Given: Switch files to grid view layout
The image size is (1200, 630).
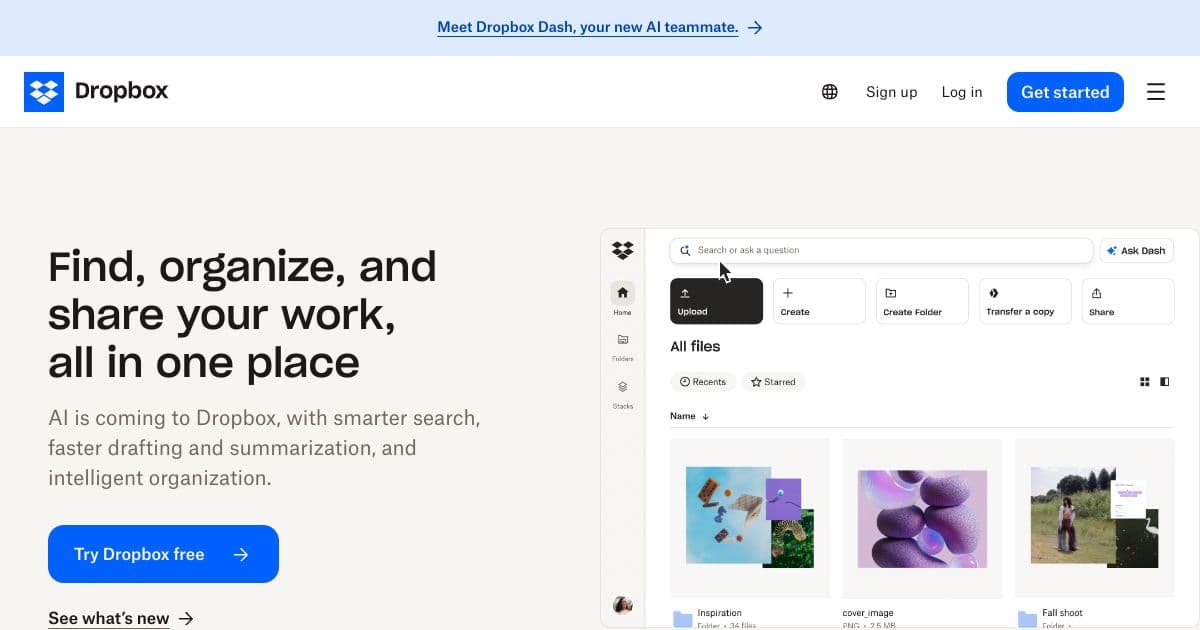Looking at the screenshot, I should [x=1144, y=381].
